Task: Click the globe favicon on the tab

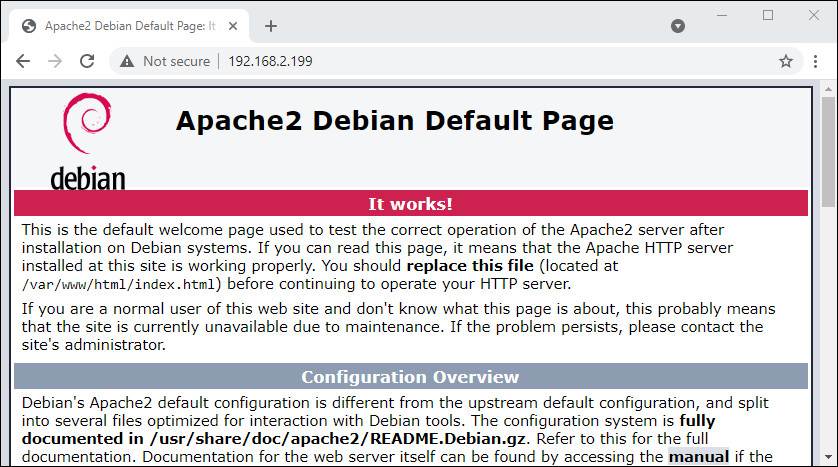Action: pyautogui.click(x=29, y=26)
